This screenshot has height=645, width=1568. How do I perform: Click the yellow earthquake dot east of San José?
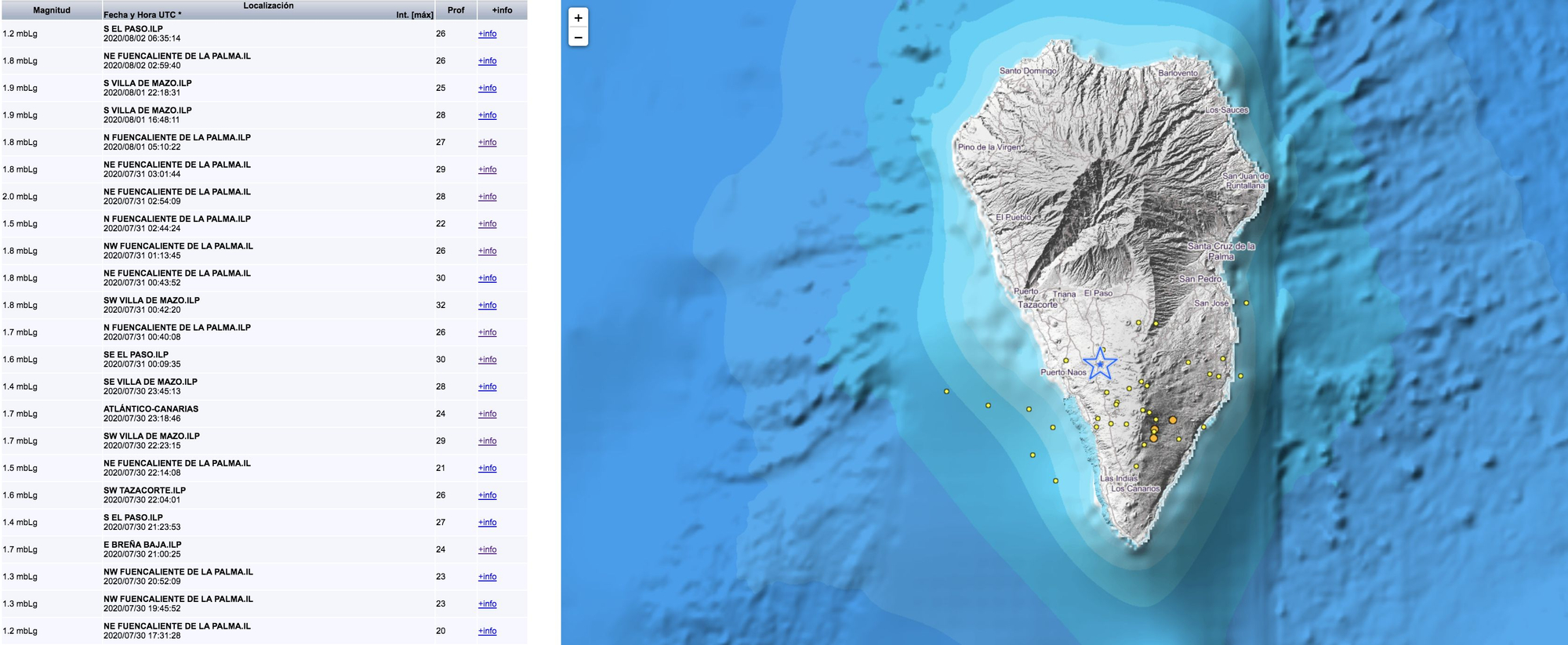coord(1246,303)
